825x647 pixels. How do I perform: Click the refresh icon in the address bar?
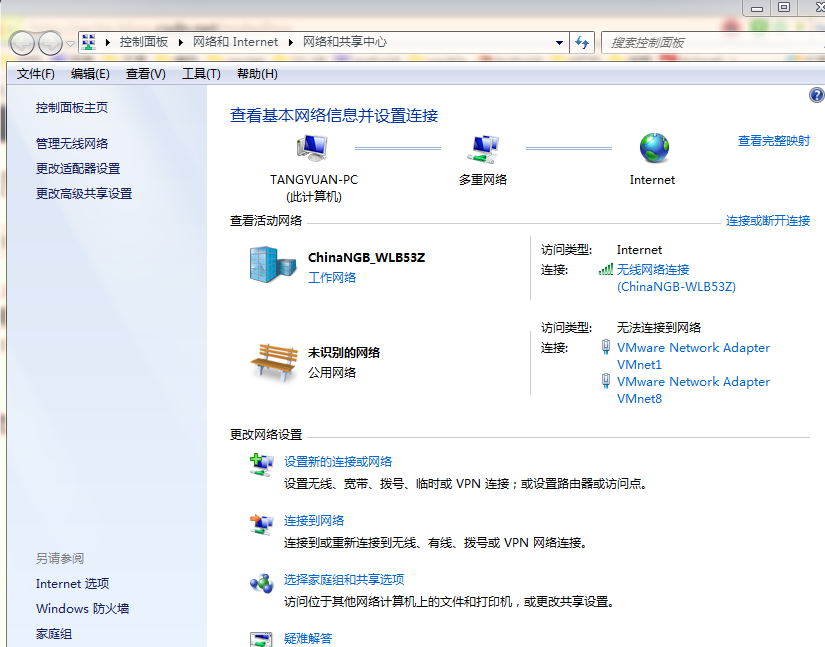coord(582,42)
